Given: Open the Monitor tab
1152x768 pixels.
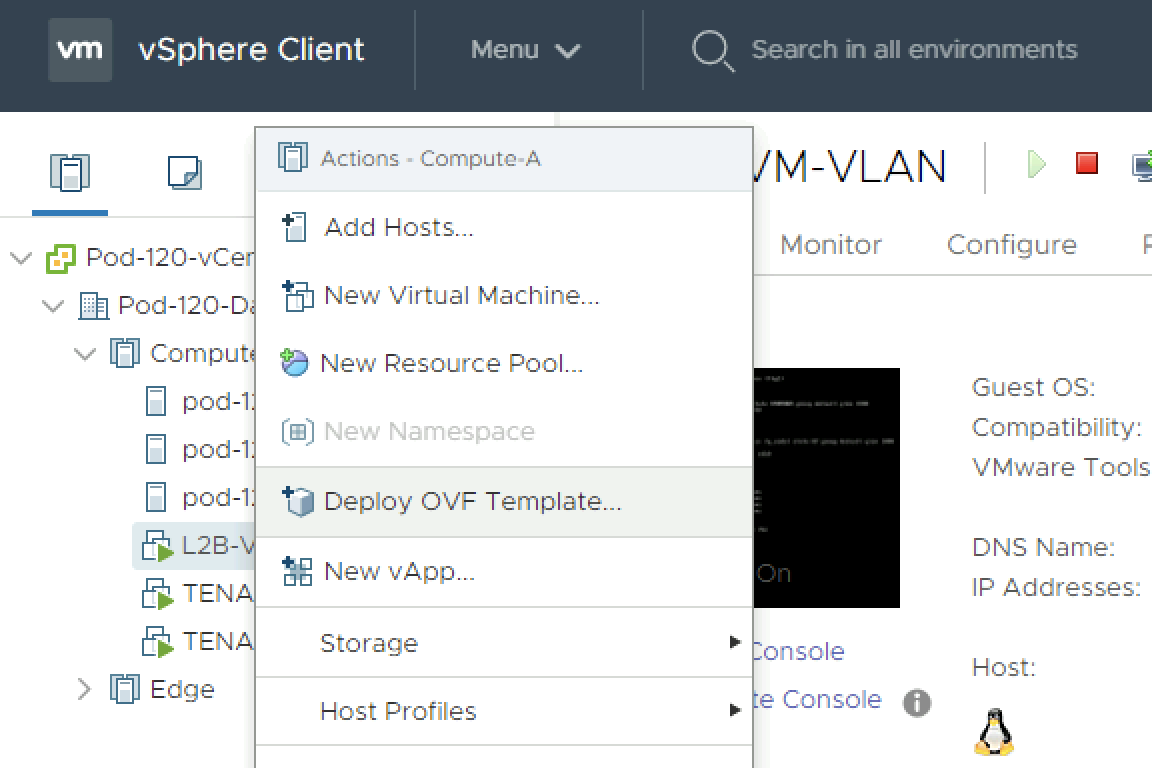Looking at the screenshot, I should (x=830, y=245).
